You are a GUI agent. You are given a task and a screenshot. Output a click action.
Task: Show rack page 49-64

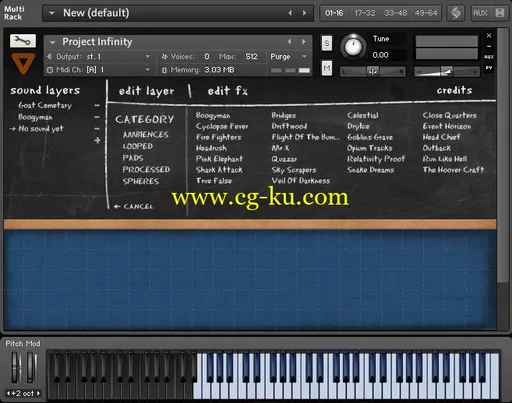point(426,13)
